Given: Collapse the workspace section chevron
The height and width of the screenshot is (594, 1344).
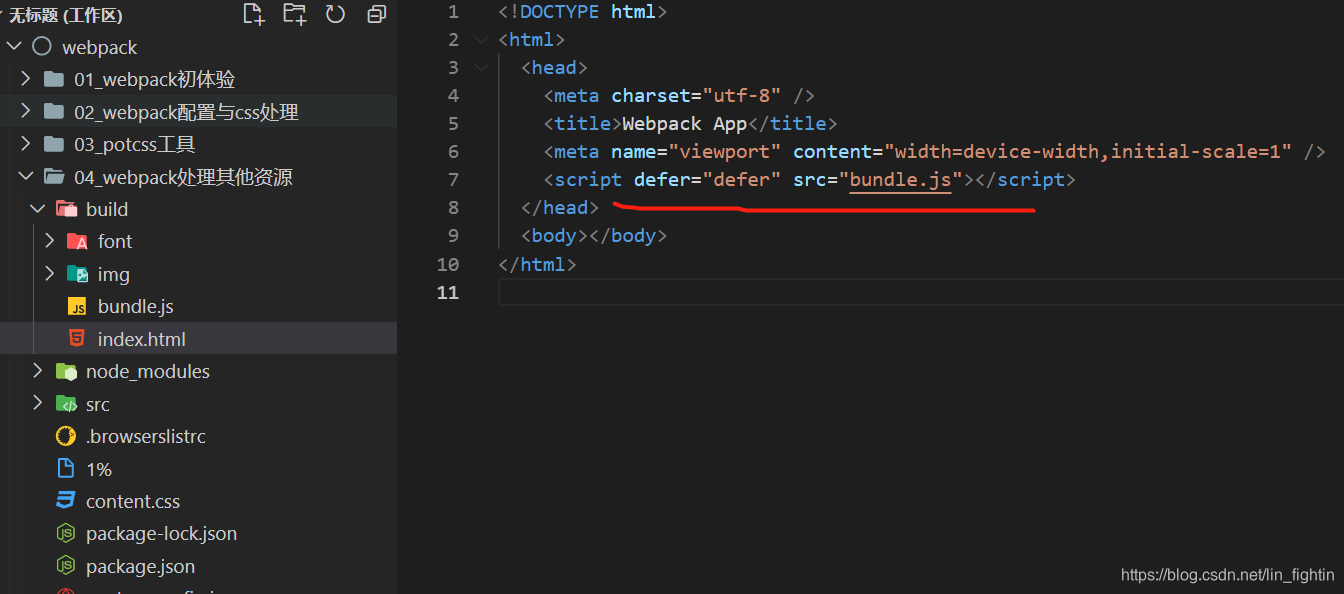Looking at the screenshot, I should click(3, 15).
